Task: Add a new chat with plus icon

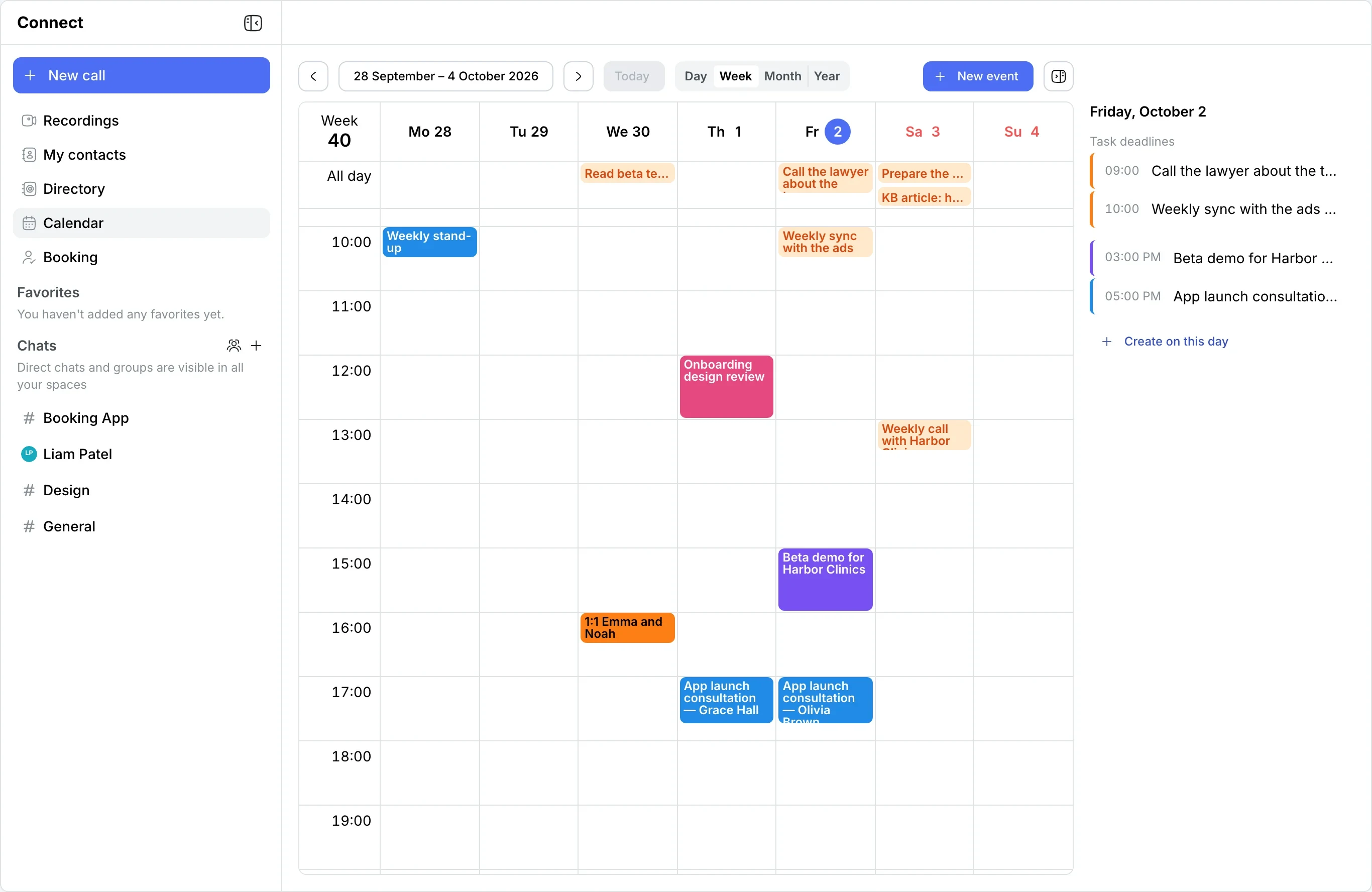Action: (257, 346)
